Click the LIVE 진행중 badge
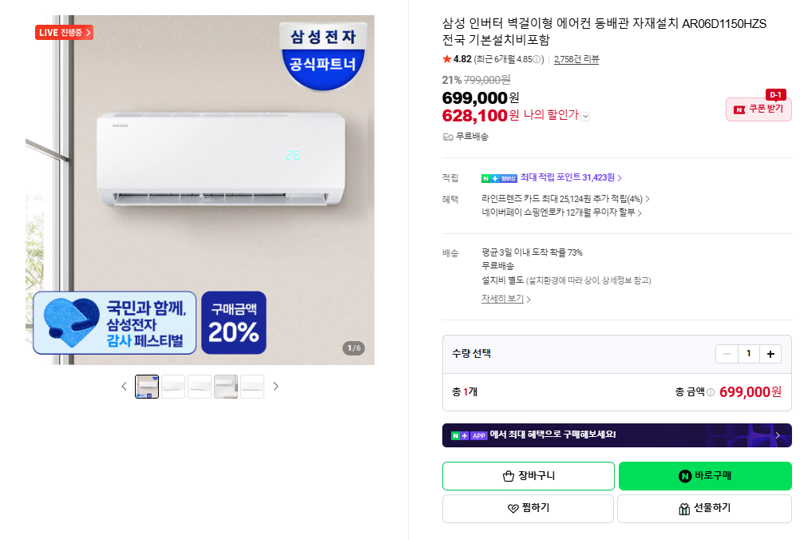The width and height of the screenshot is (800, 540). pos(64,33)
